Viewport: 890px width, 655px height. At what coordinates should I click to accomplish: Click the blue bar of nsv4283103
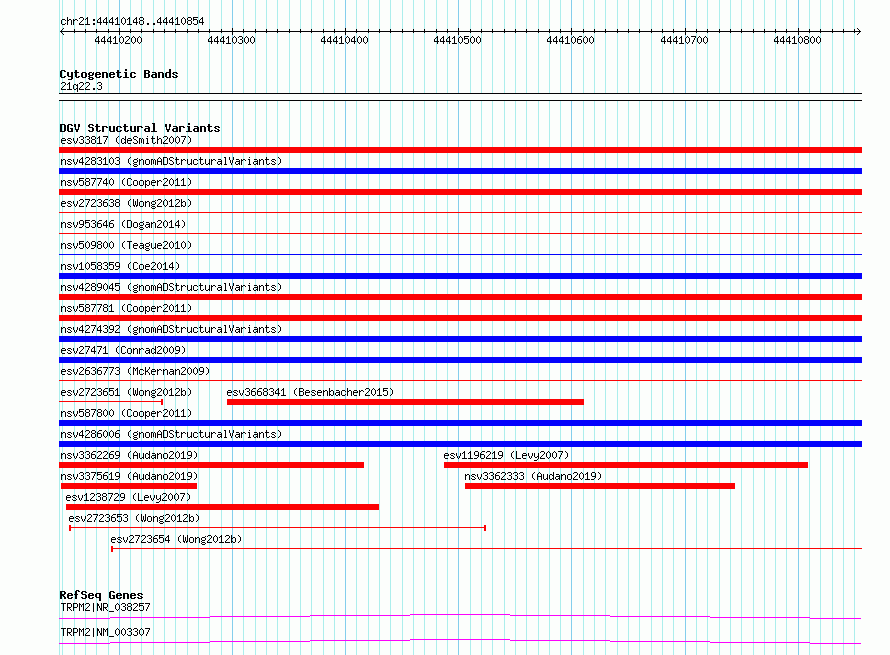[460, 171]
